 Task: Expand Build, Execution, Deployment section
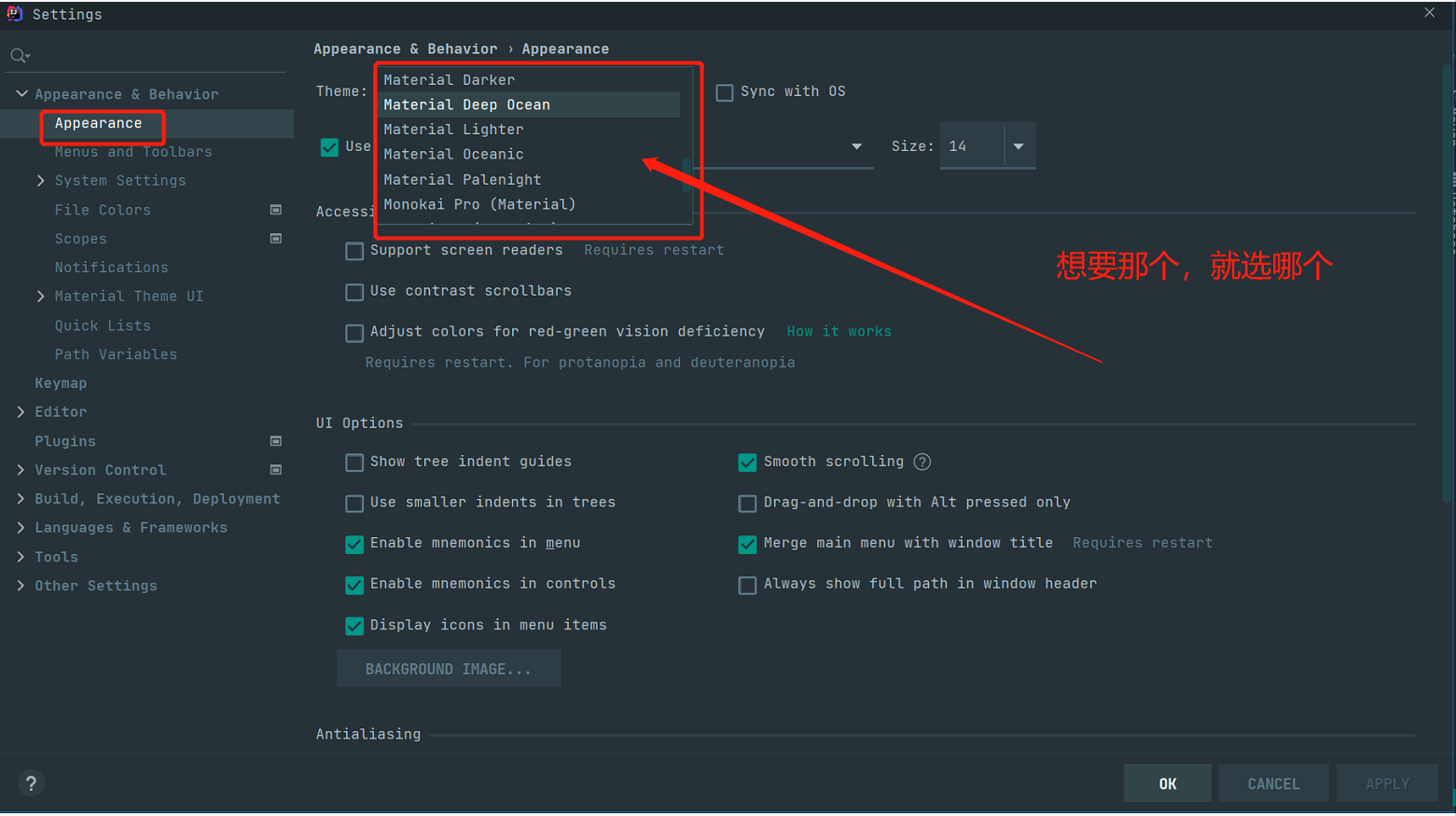coord(21,499)
